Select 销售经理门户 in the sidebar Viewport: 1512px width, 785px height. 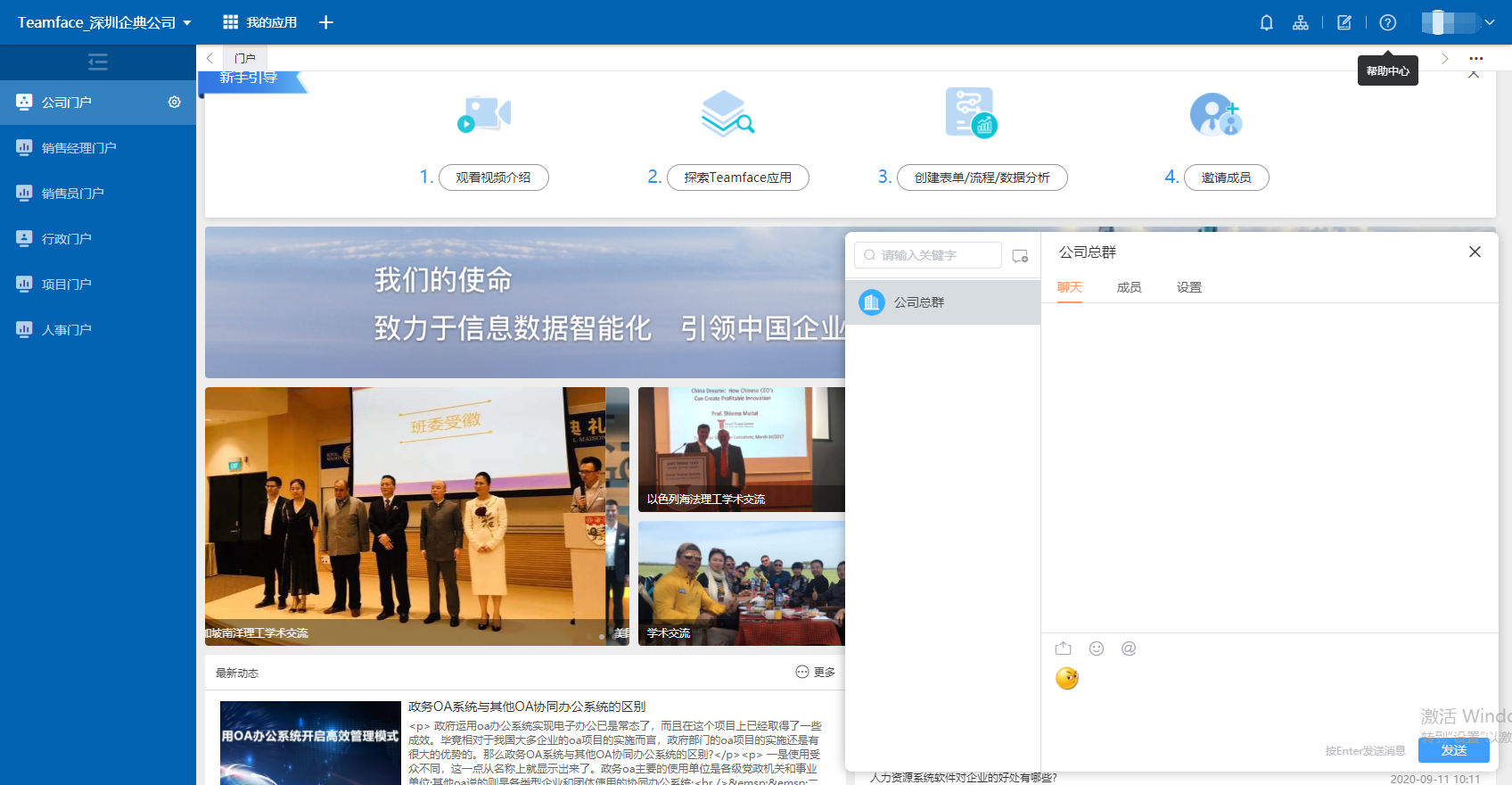tap(79, 148)
